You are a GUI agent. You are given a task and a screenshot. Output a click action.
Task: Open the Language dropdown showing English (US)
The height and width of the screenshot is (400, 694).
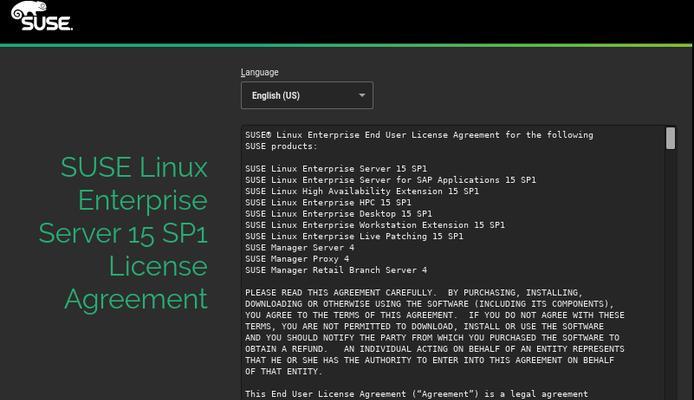point(307,95)
